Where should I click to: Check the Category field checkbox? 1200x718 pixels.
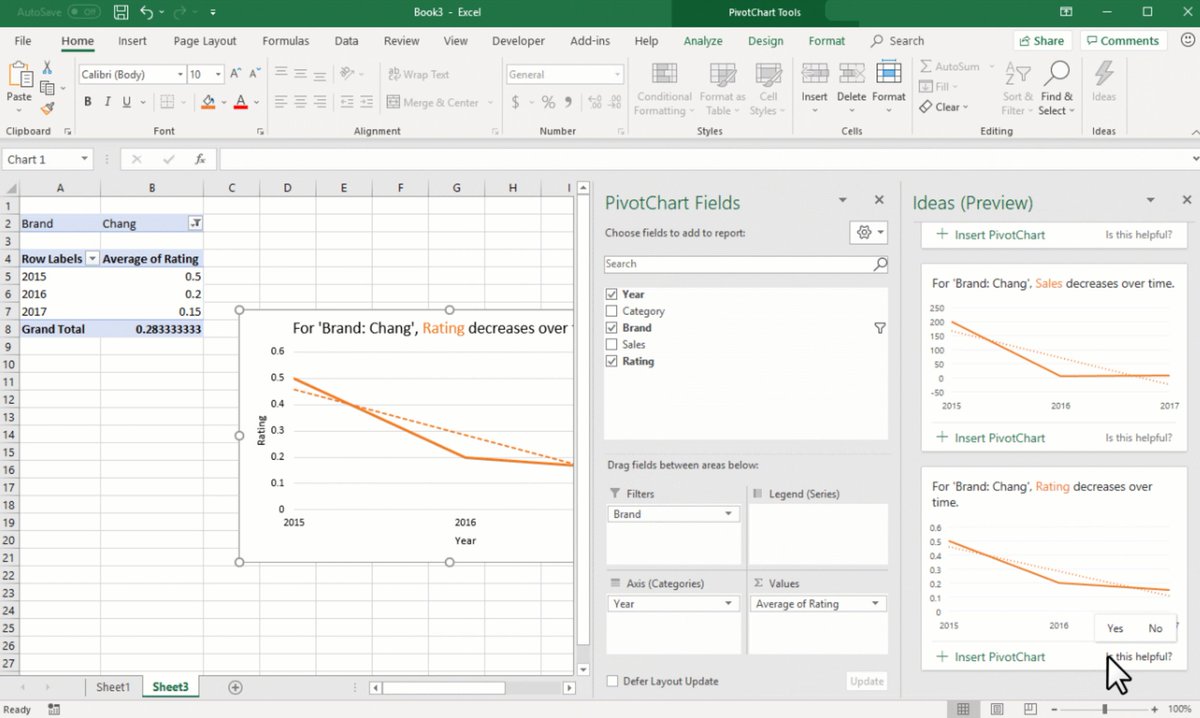(612, 311)
